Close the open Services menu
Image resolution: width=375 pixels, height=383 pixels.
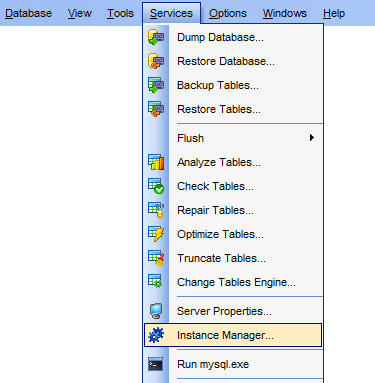(171, 13)
